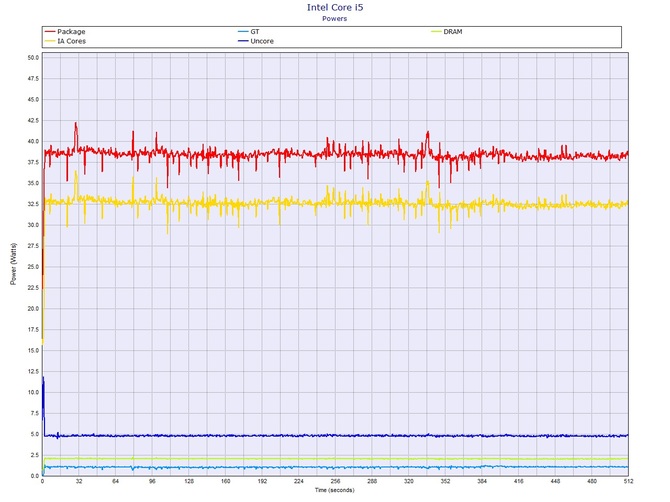Click the 32 tick on the time axis
The image size is (670, 502).
[79, 481]
